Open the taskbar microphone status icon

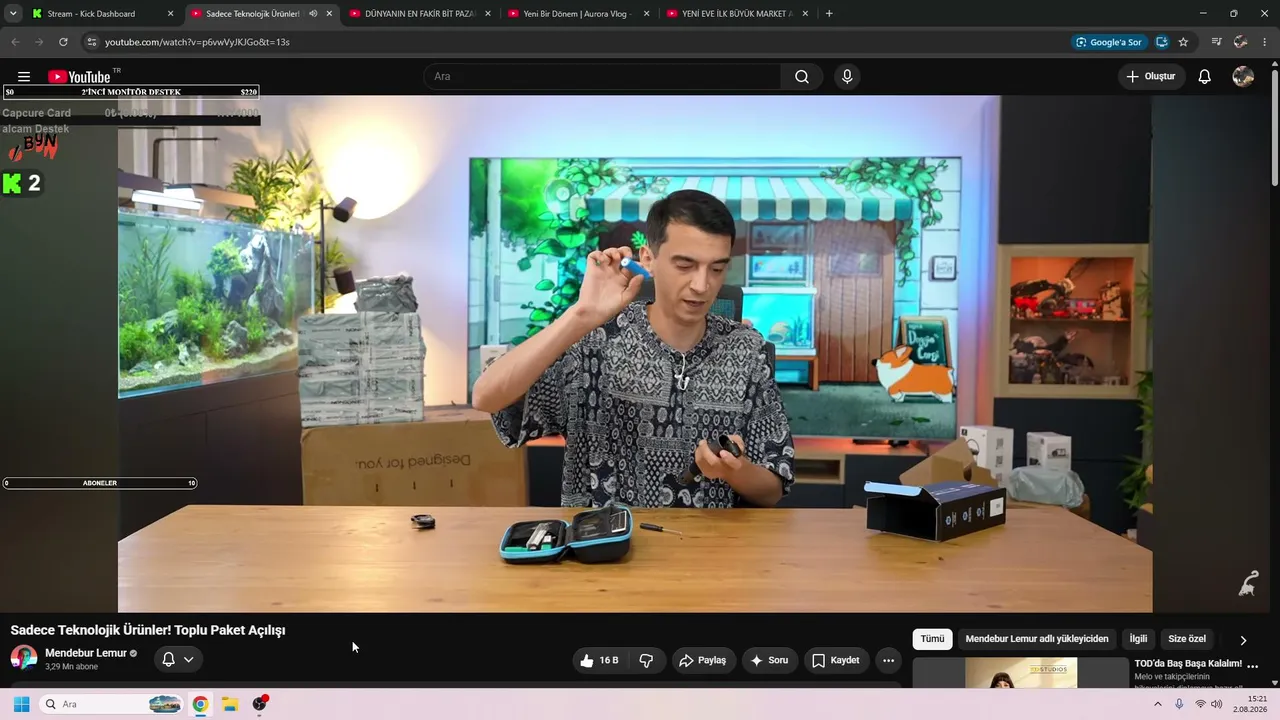(x=1179, y=704)
